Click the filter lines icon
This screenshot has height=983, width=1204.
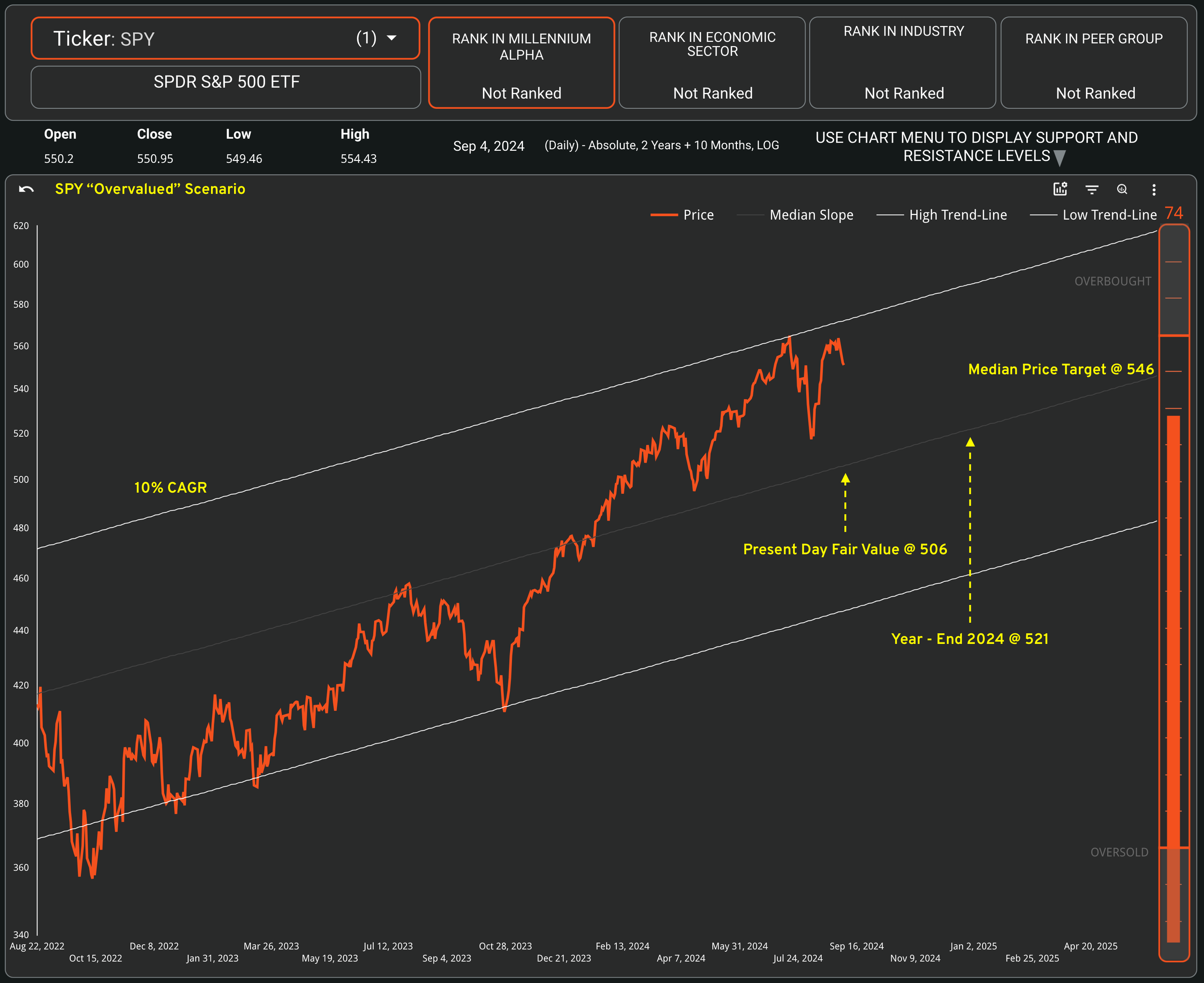coord(1092,189)
